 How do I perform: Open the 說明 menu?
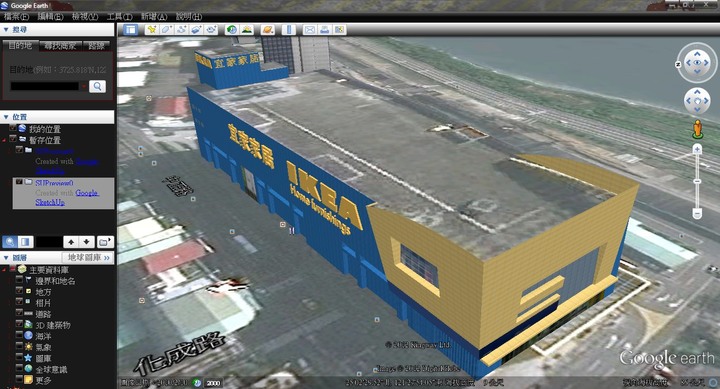(x=189, y=17)
